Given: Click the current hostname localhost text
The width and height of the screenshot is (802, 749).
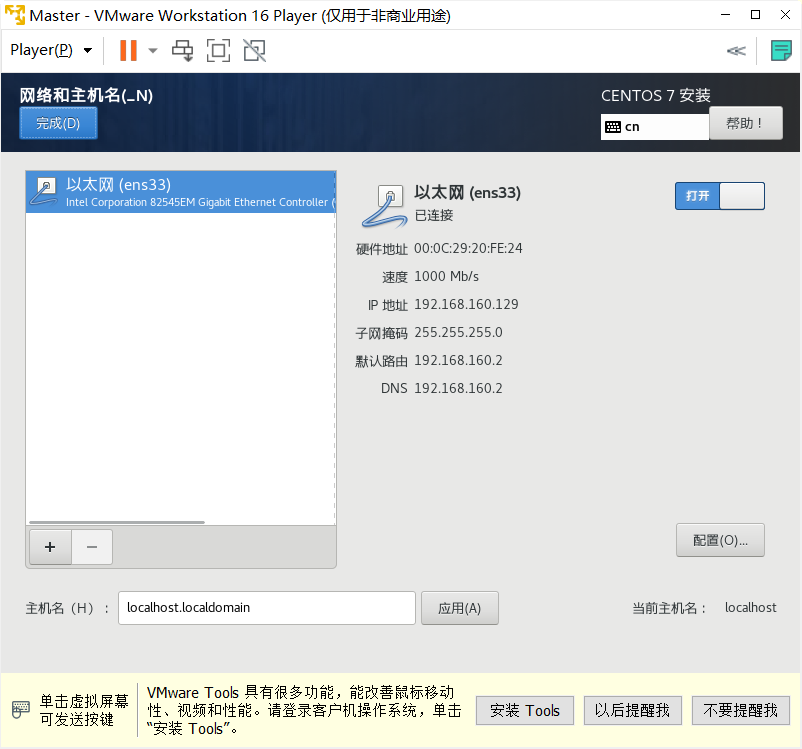Looking at the screenshot, I should pos(750,608).
